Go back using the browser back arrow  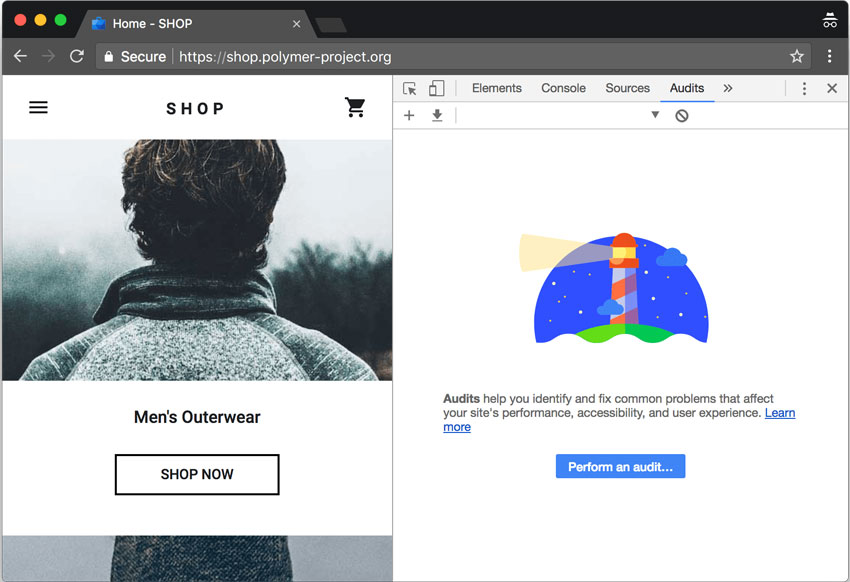point(20,57)
